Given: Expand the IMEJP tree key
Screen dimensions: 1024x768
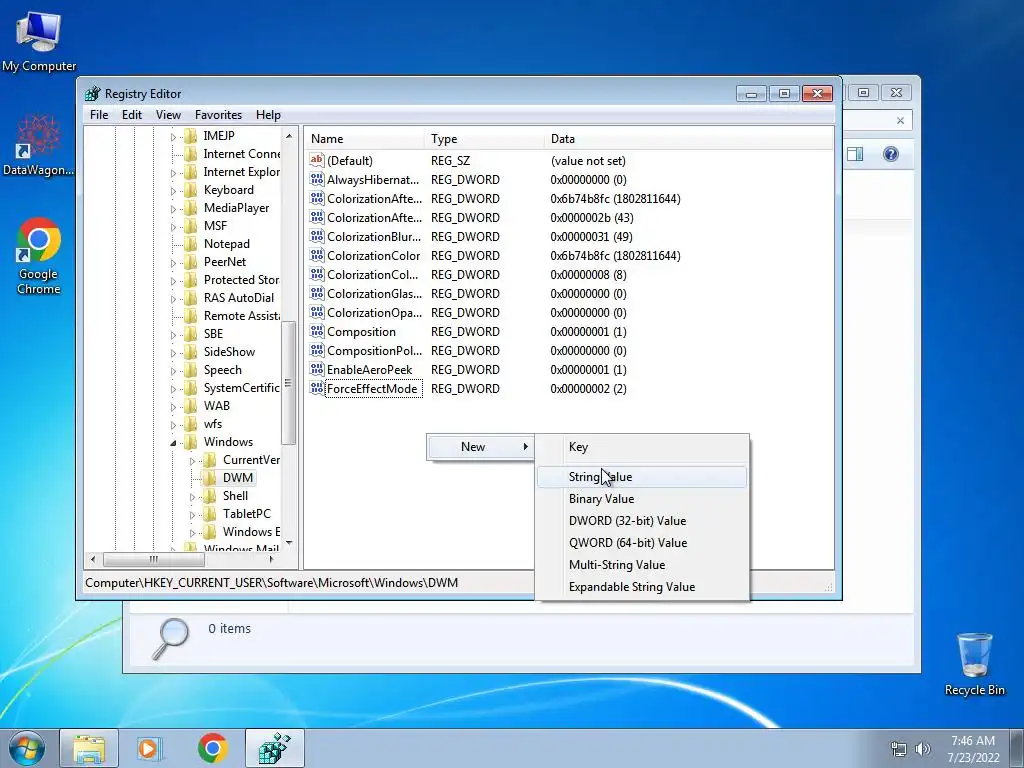Looking at the screenshot, I should tap(173, 136).
